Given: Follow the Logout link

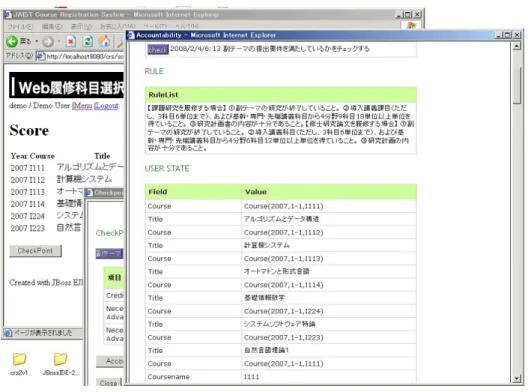Looking at the screenshot, I should [106, 106].
